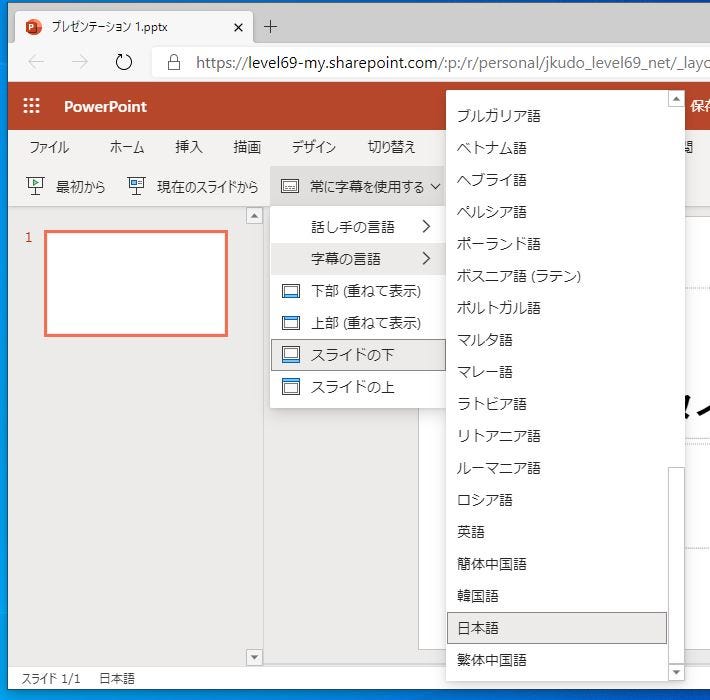Click language list scroll up arrow
The height and width of the screenshot is (700, 710).
point(676,99)
